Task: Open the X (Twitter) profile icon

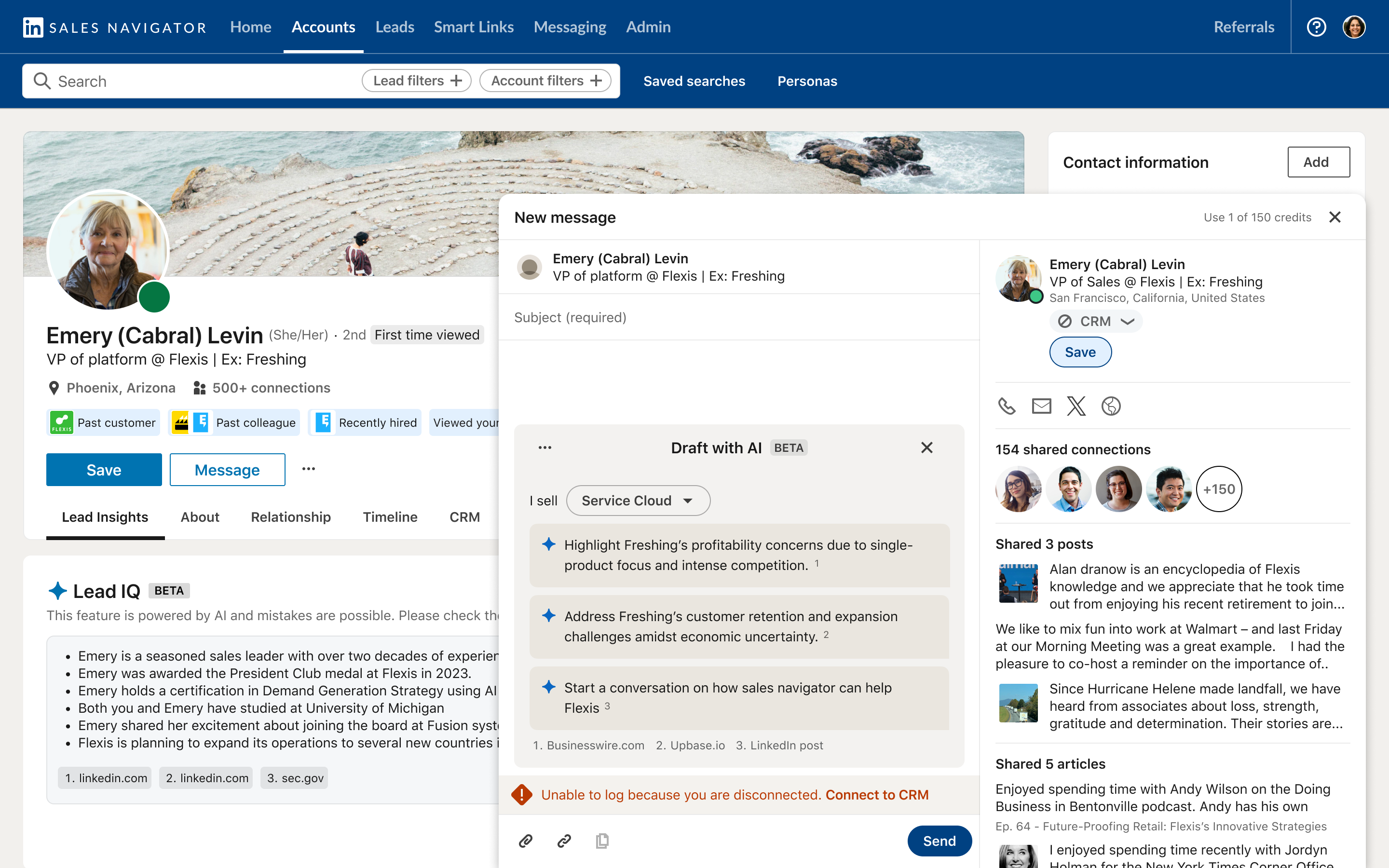Action: pyautogui.click(x=1076, y=406)
